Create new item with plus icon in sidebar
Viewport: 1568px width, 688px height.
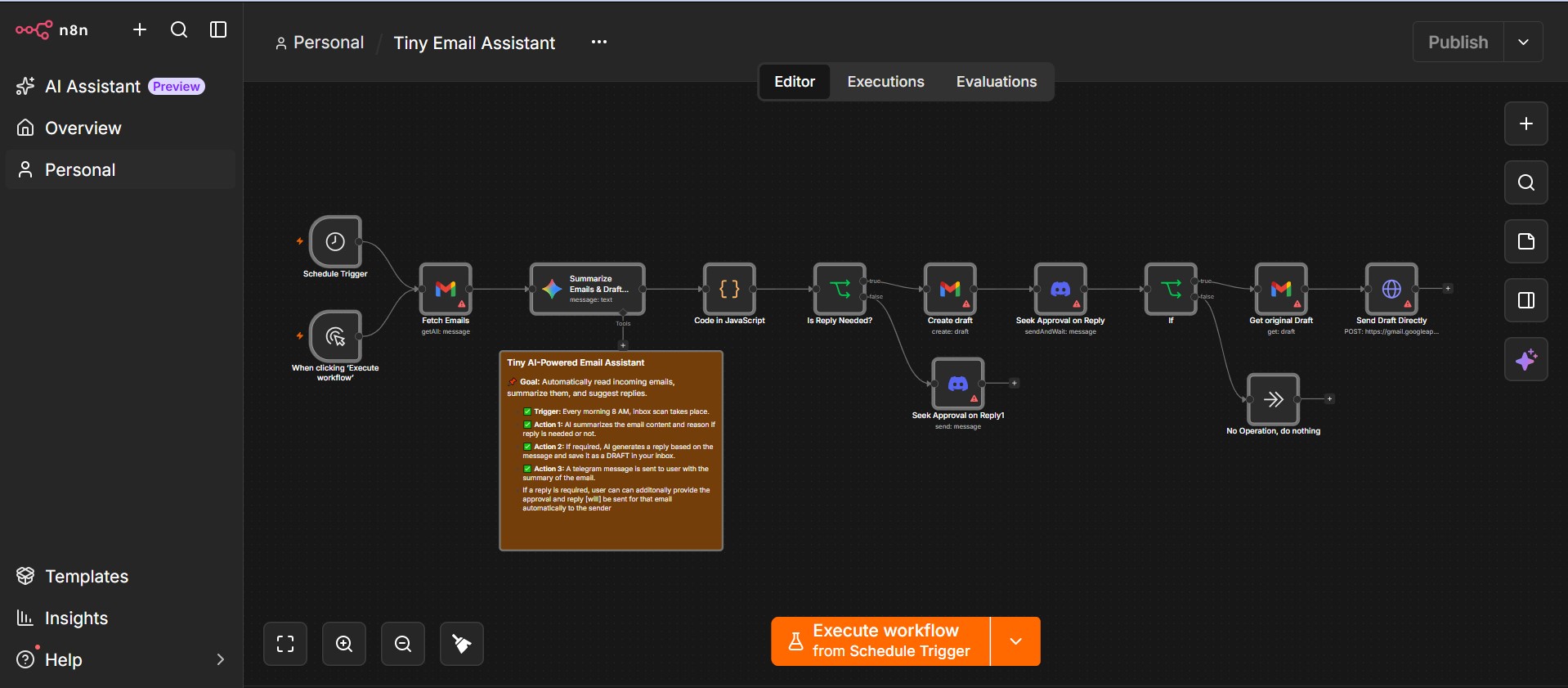[140, 29]
